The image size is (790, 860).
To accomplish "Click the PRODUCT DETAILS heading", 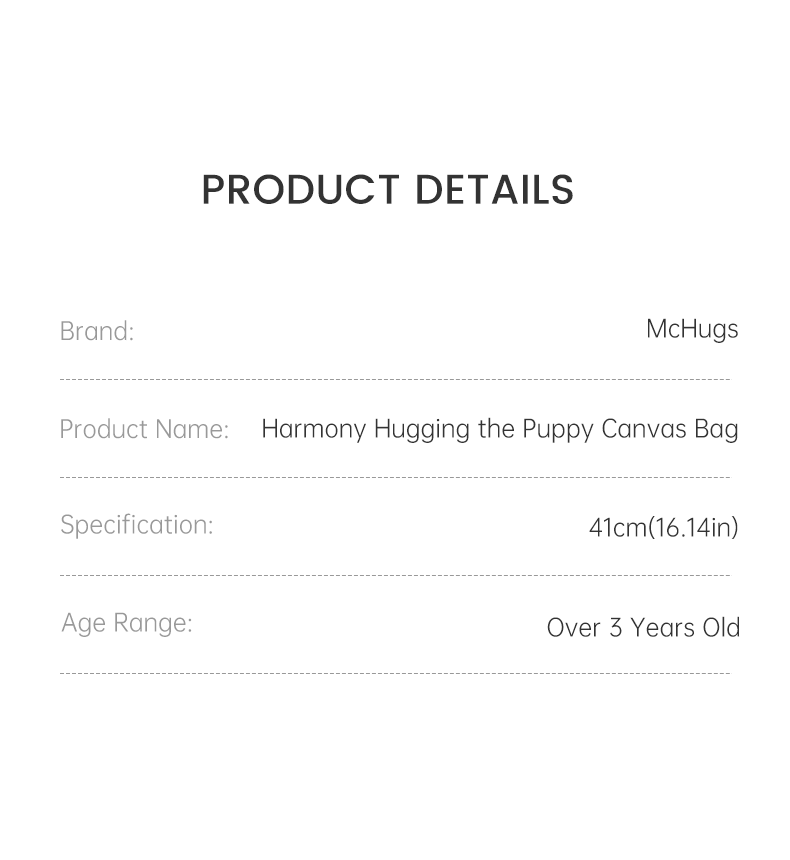I will [388, 190].
